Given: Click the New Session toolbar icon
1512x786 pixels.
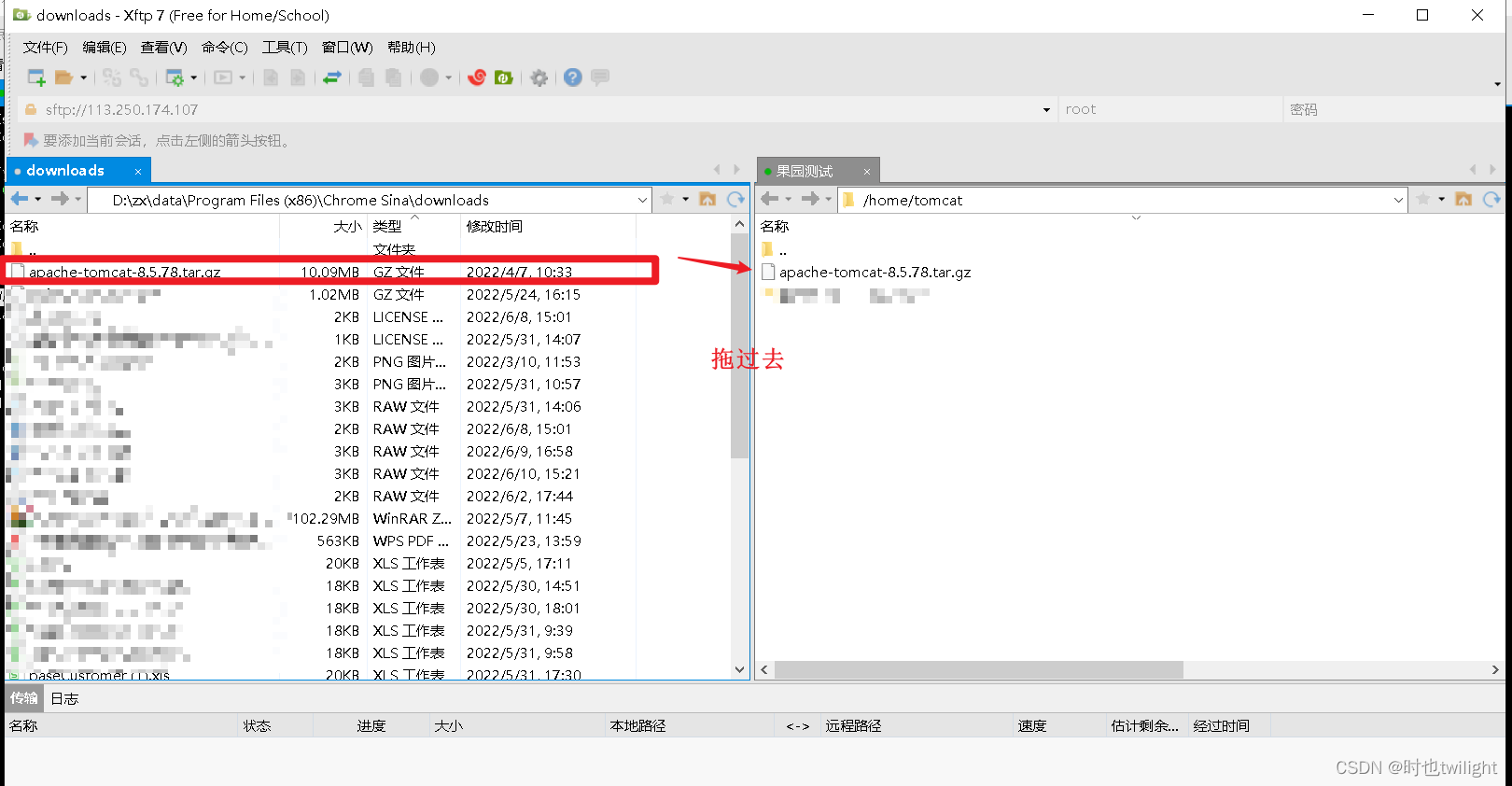Looking at the screenshot, I should coord(36,77).
